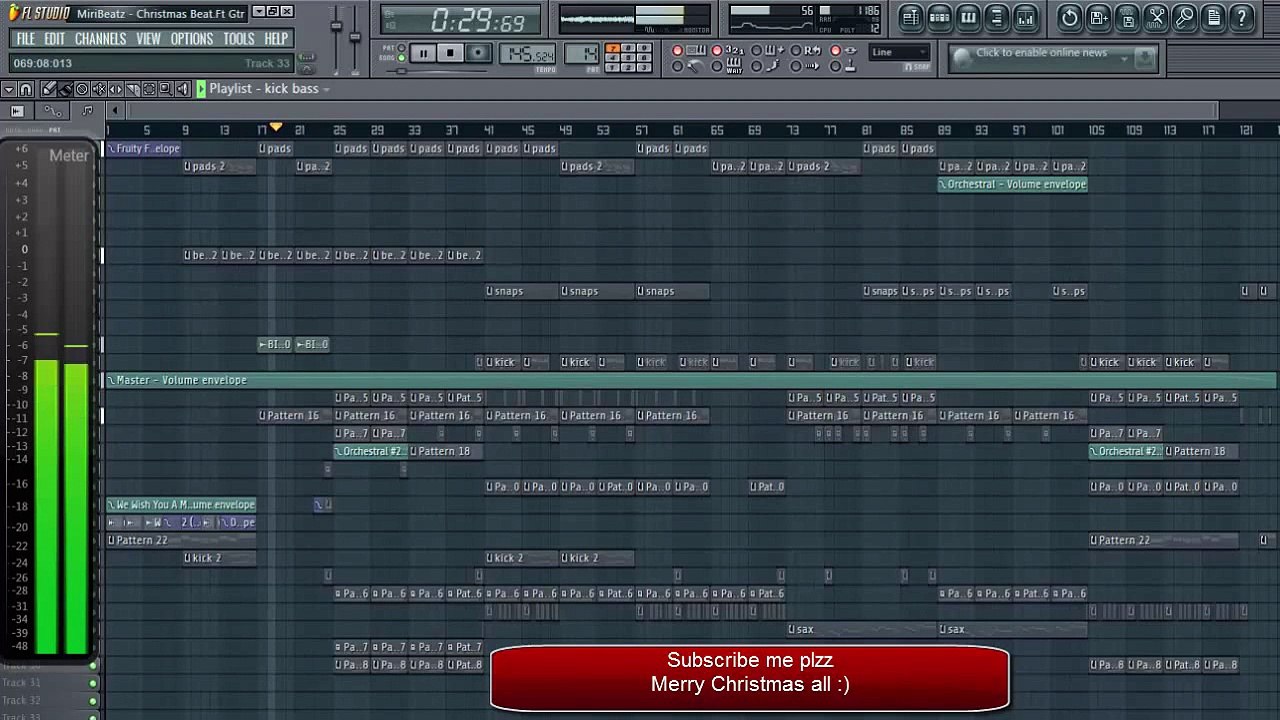Click the playhead marker on timeline
Screen dimensions: 1280x720
point(276,128)
